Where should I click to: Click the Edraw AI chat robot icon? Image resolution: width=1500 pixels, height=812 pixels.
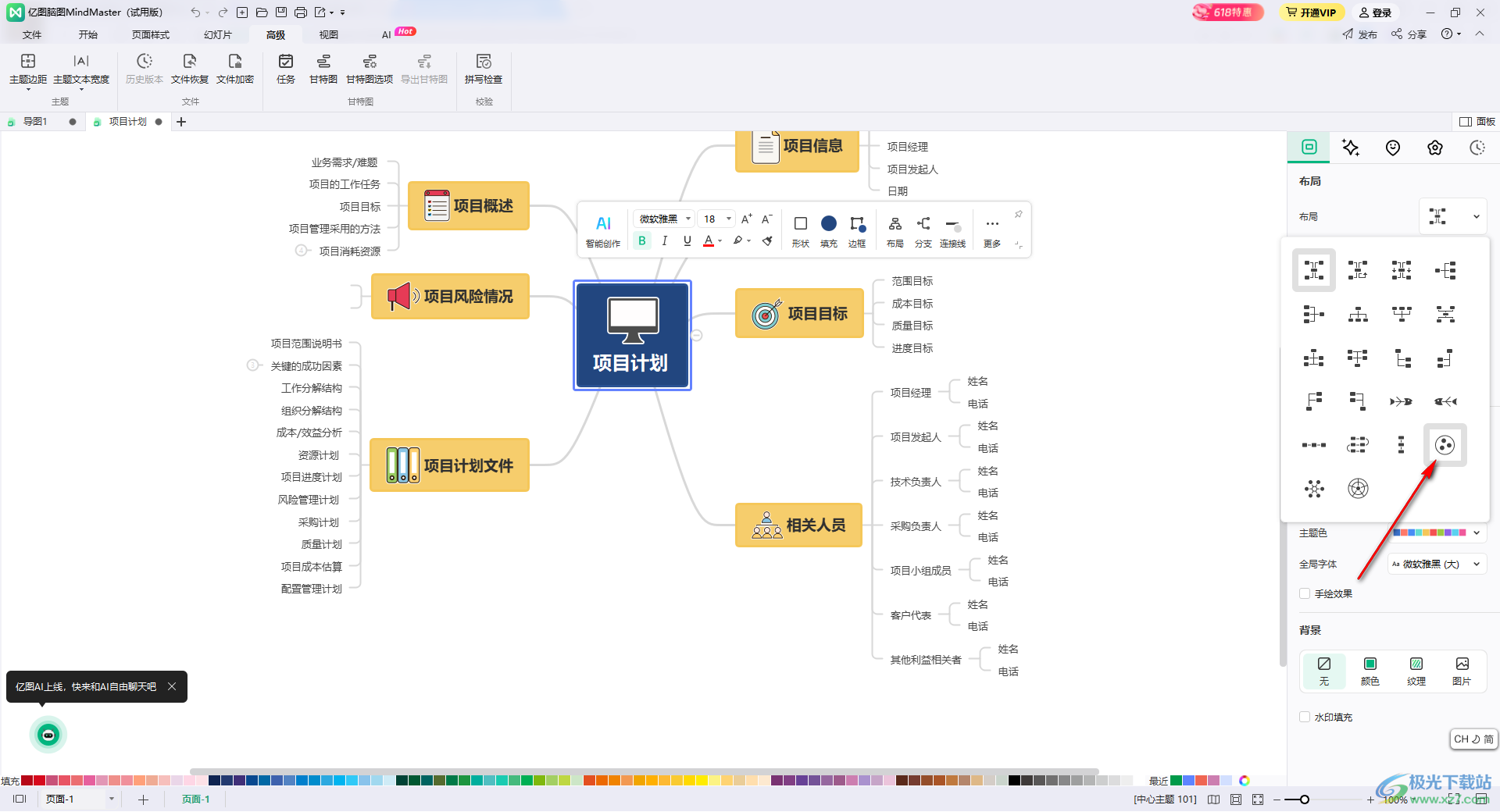coord(48,735)
